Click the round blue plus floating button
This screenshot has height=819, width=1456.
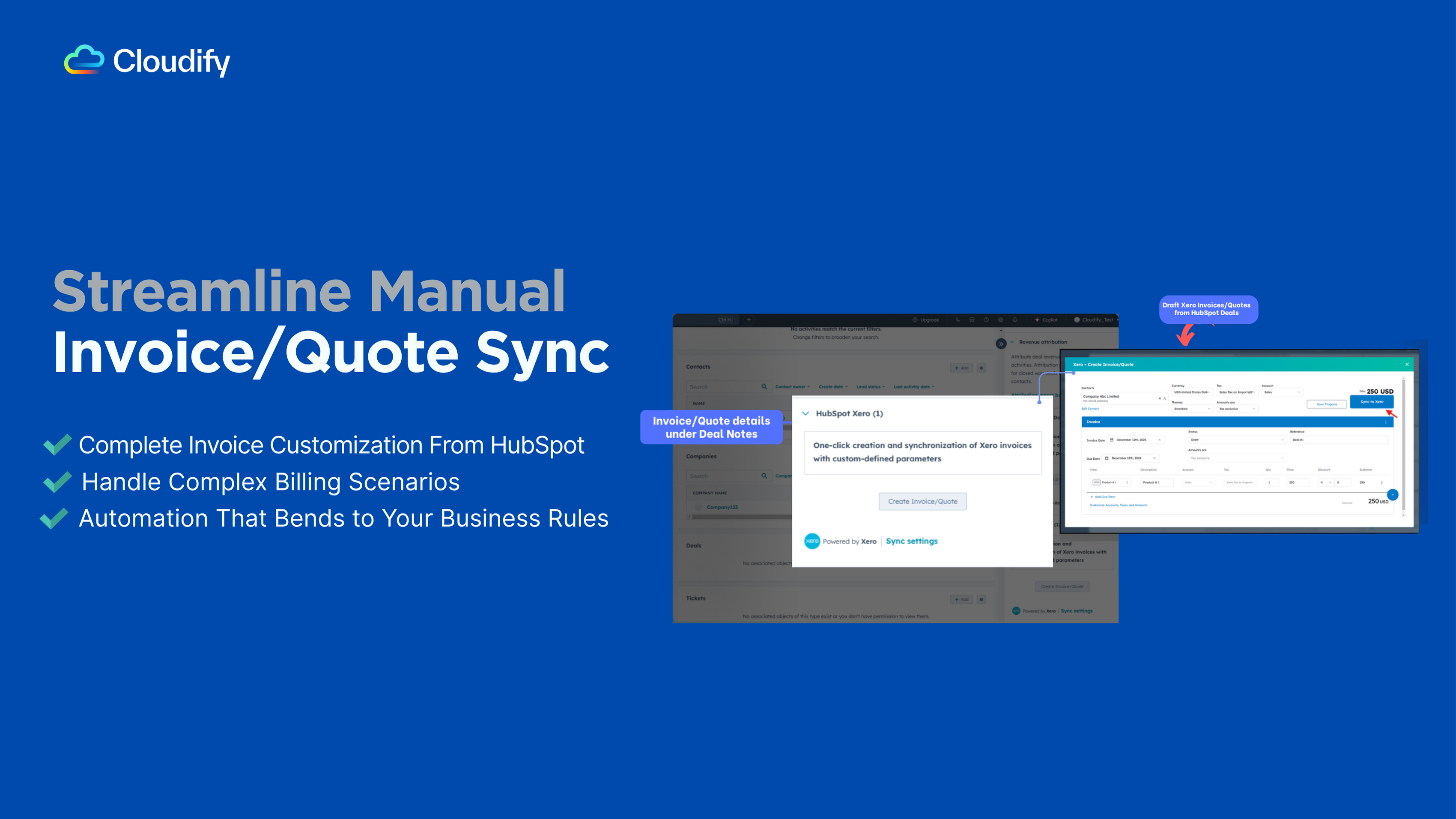(1393, 495)
